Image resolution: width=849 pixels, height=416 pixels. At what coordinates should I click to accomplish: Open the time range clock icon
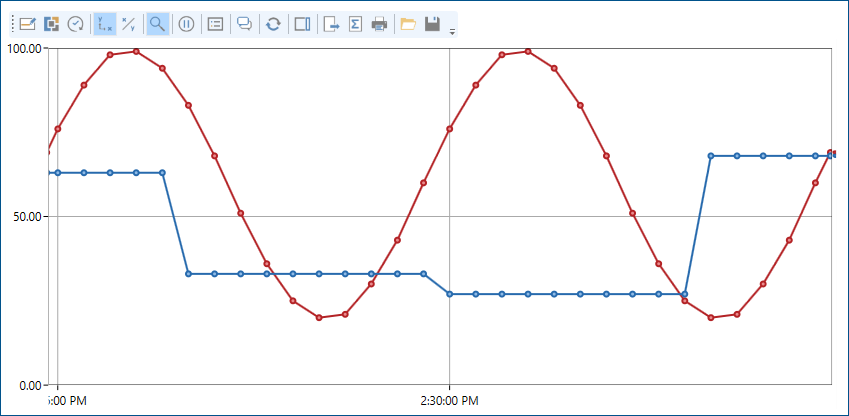(75, 24)
